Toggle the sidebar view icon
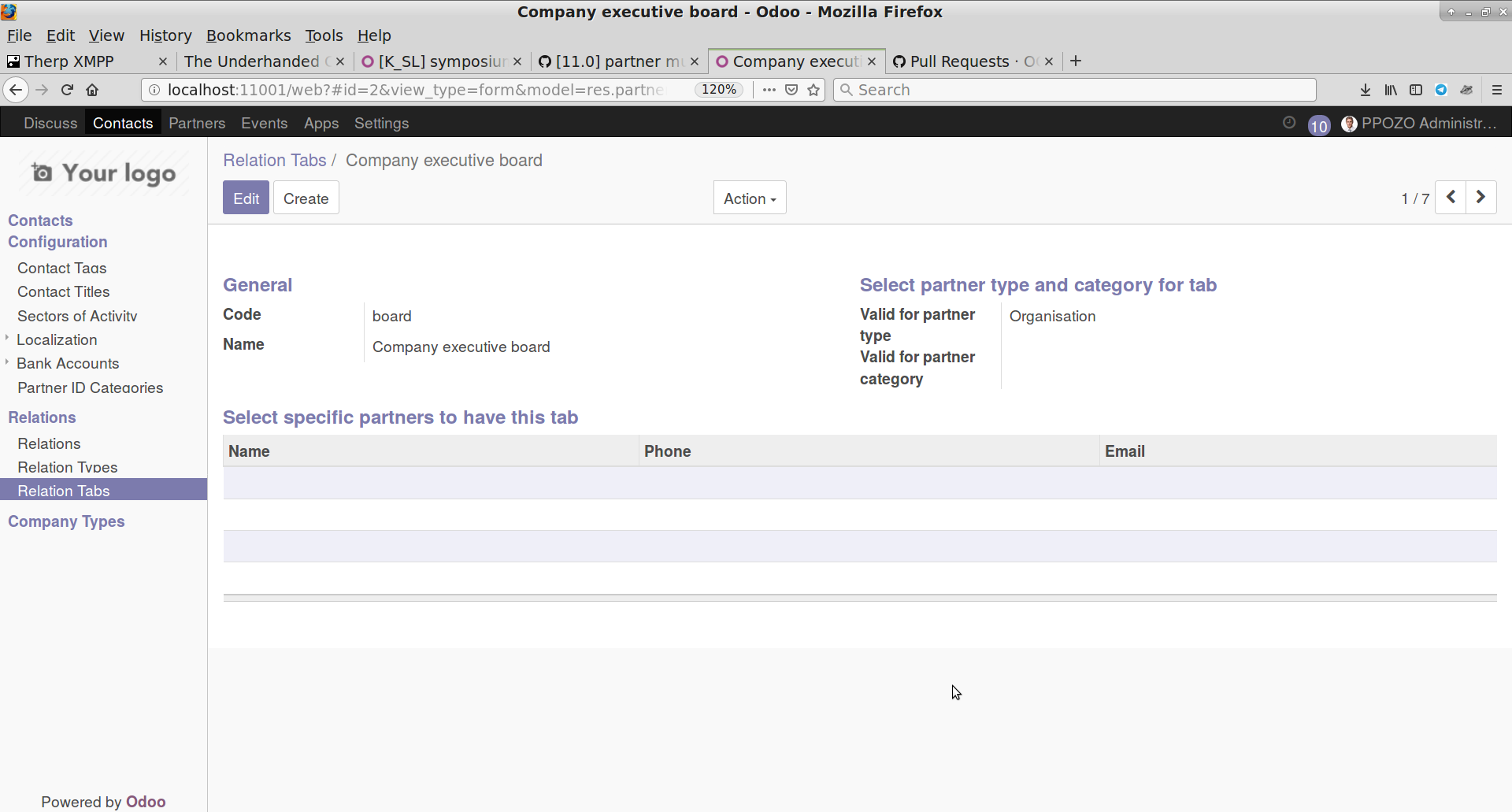This screenshot has height=812, width=1512. coord(1416,90)
